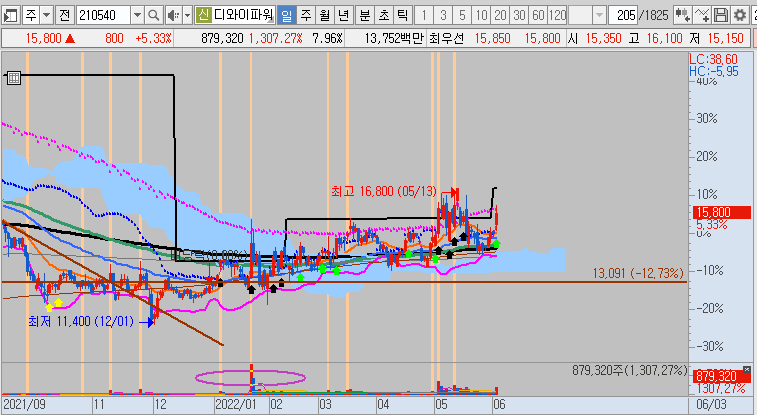Click the change rate +5.33% text
Image resolution: width=757 pixels, height=415 pixels.
pyautogui.click(x=154, y=38)
